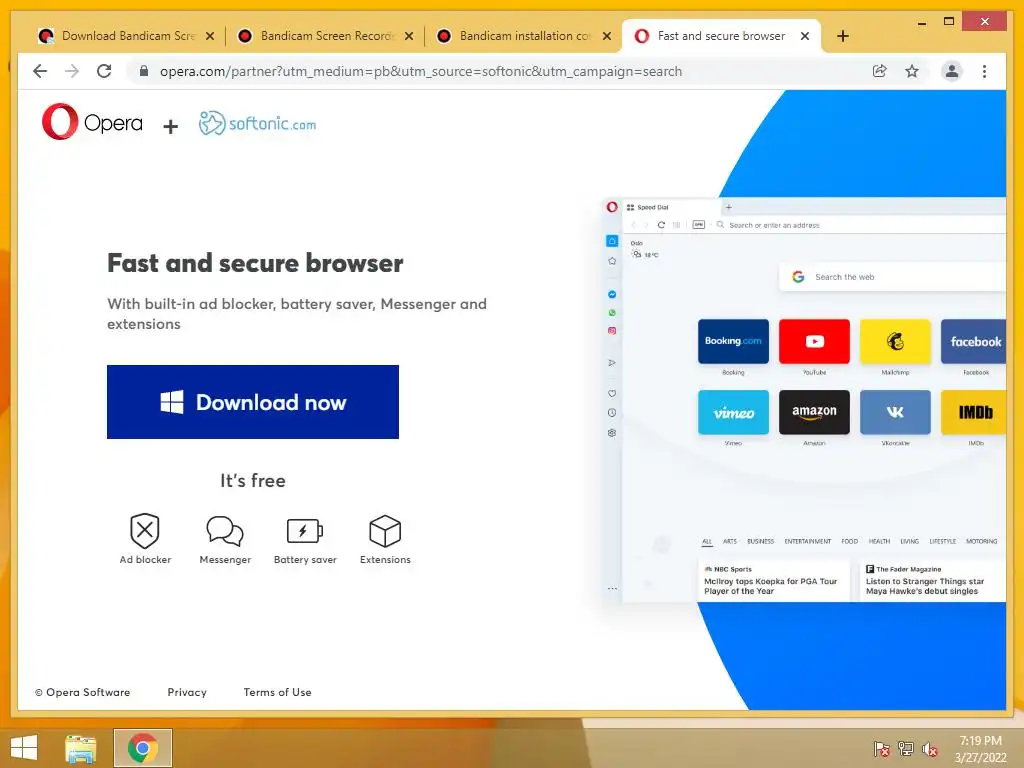
Task: Switch to Bandicam installation tab
Action: tap(524, 36)
